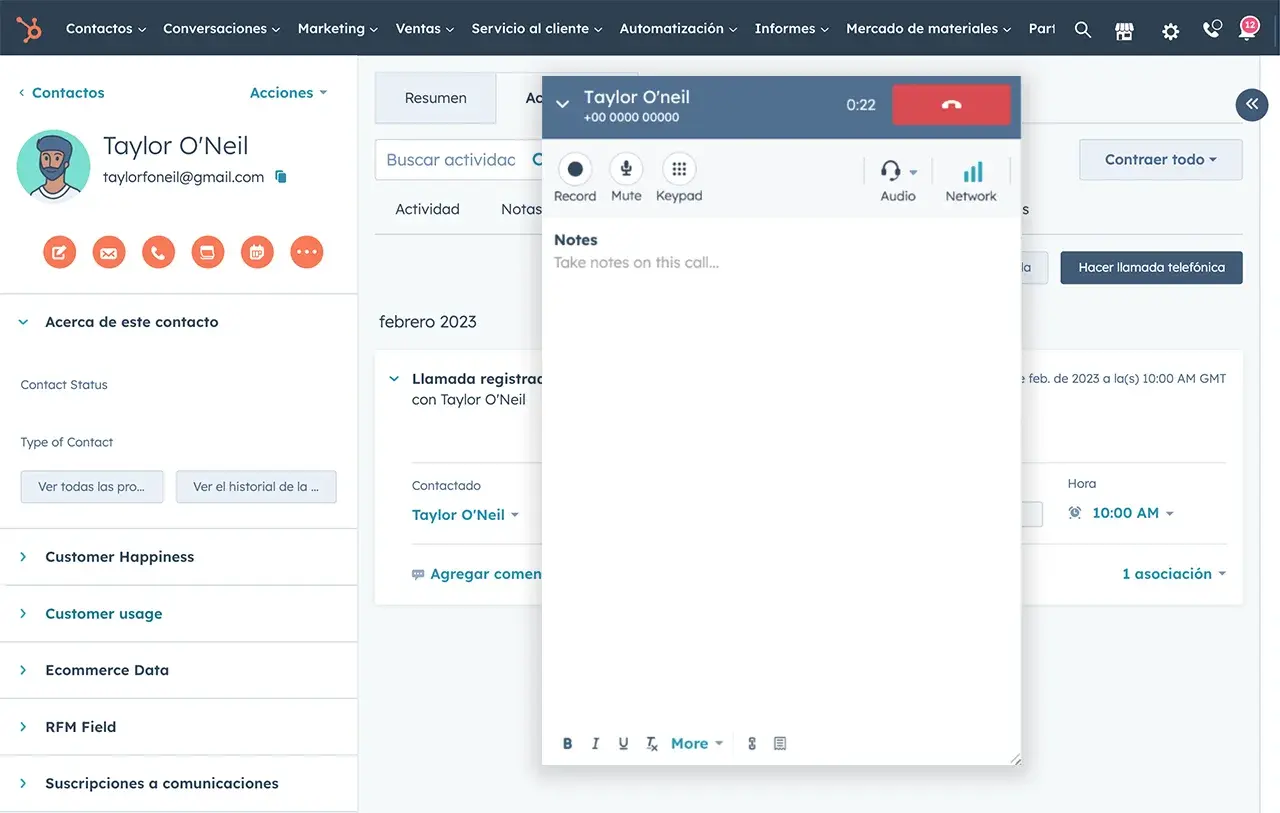Click the phone calling icon in top bar
This screenshot has height=813, width=1280.
1211,29
